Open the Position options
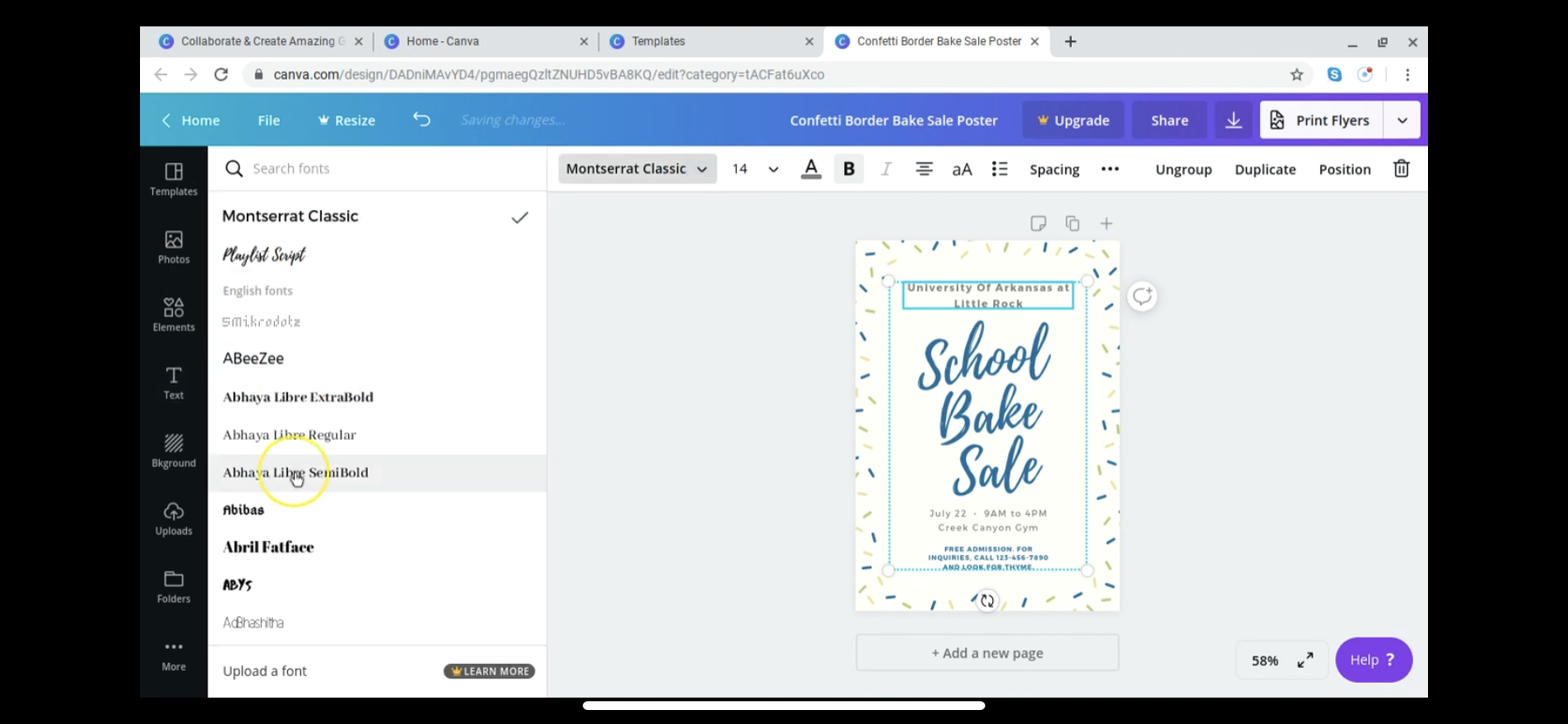 [x=1345, y=170]
